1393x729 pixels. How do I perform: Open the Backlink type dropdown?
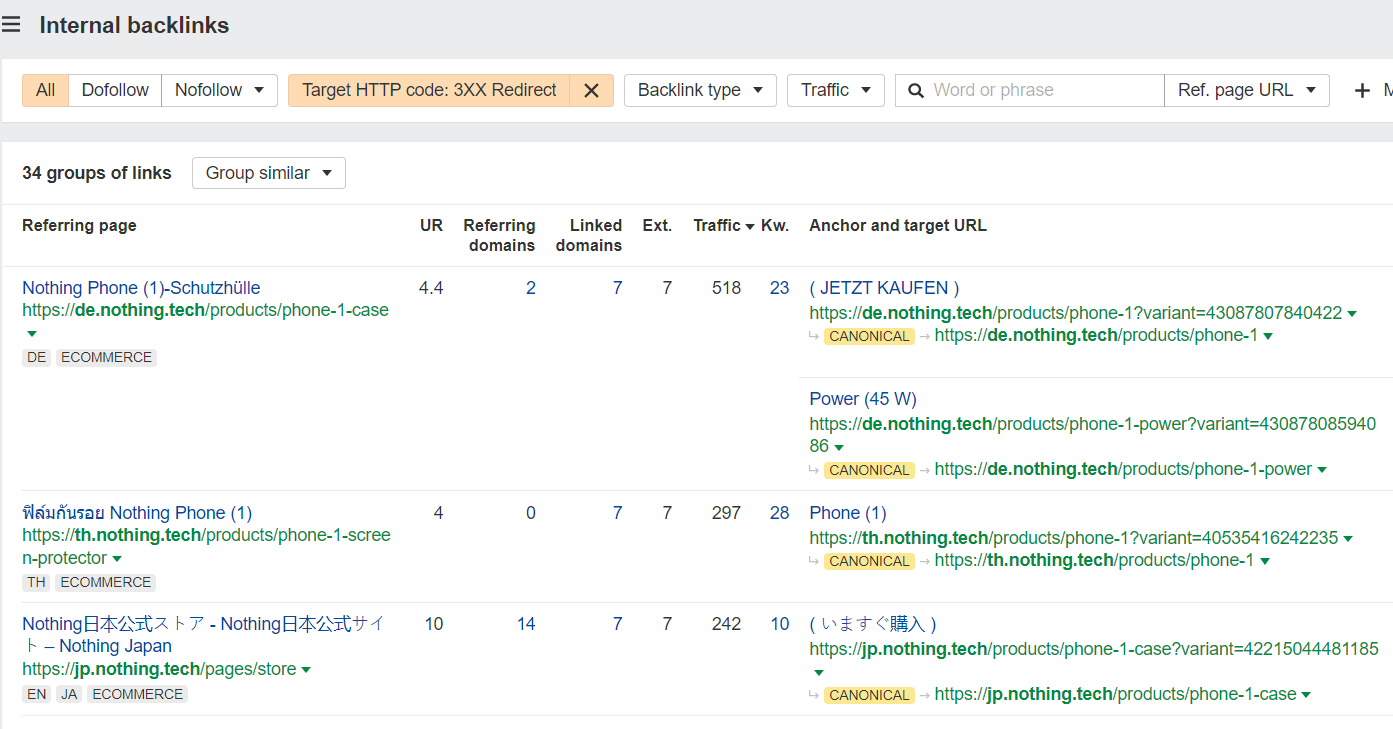point(700,90)
